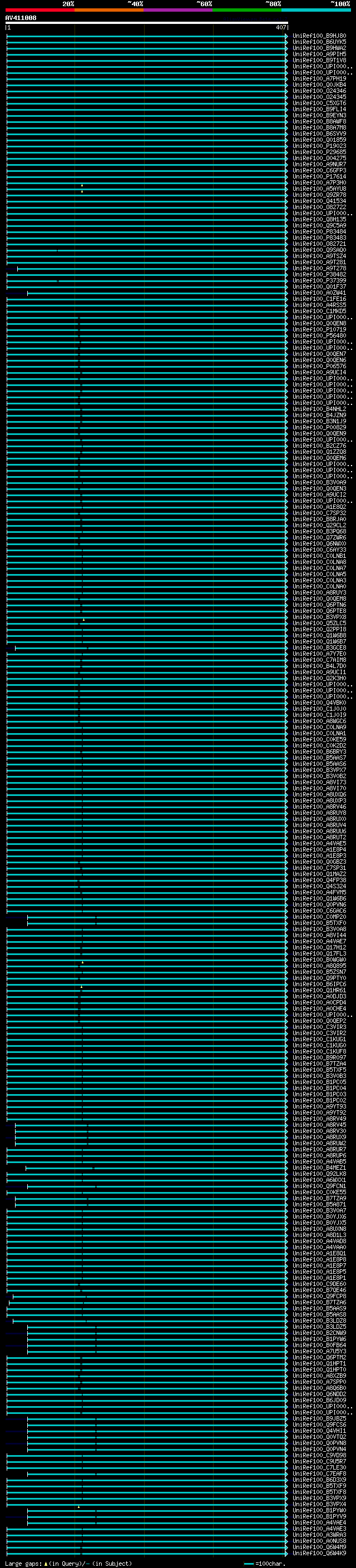Click the orange ~40% identity legend bar
Screen dimensions: 356x1568
109,10
